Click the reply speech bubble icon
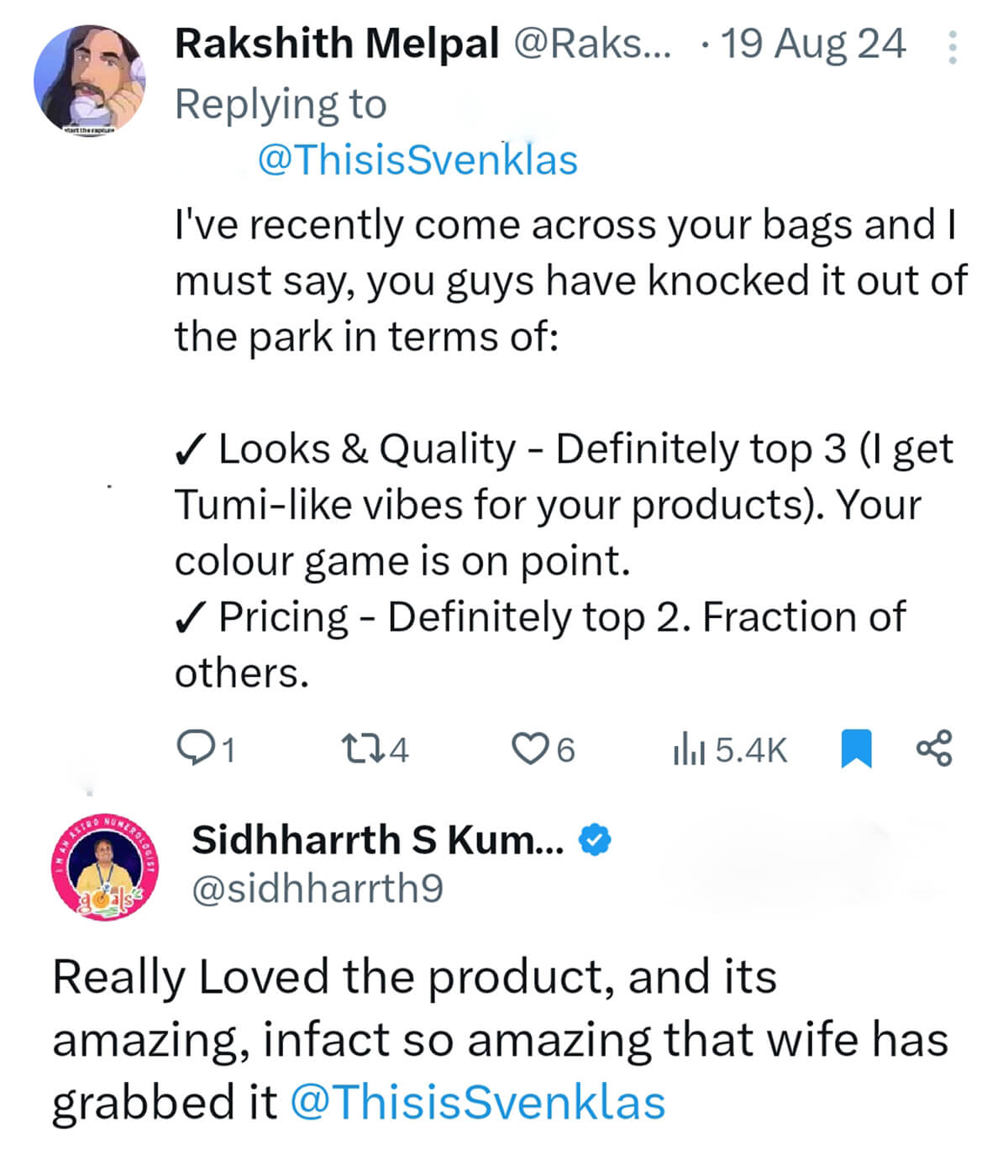Image resolution: width=1008 pixels, height=1176 pixels. pos(195,748)
